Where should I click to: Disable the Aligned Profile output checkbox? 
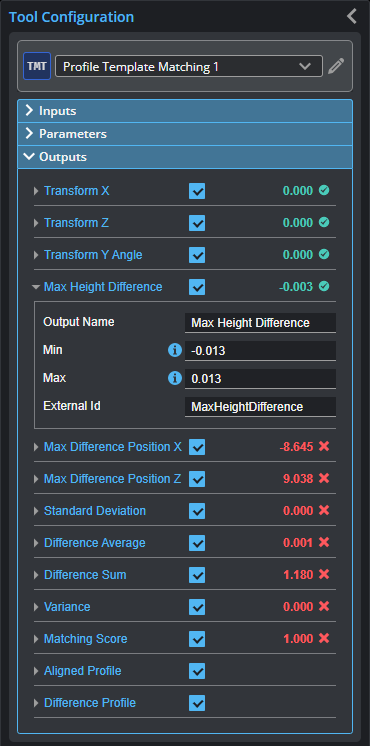click(197, 671)
